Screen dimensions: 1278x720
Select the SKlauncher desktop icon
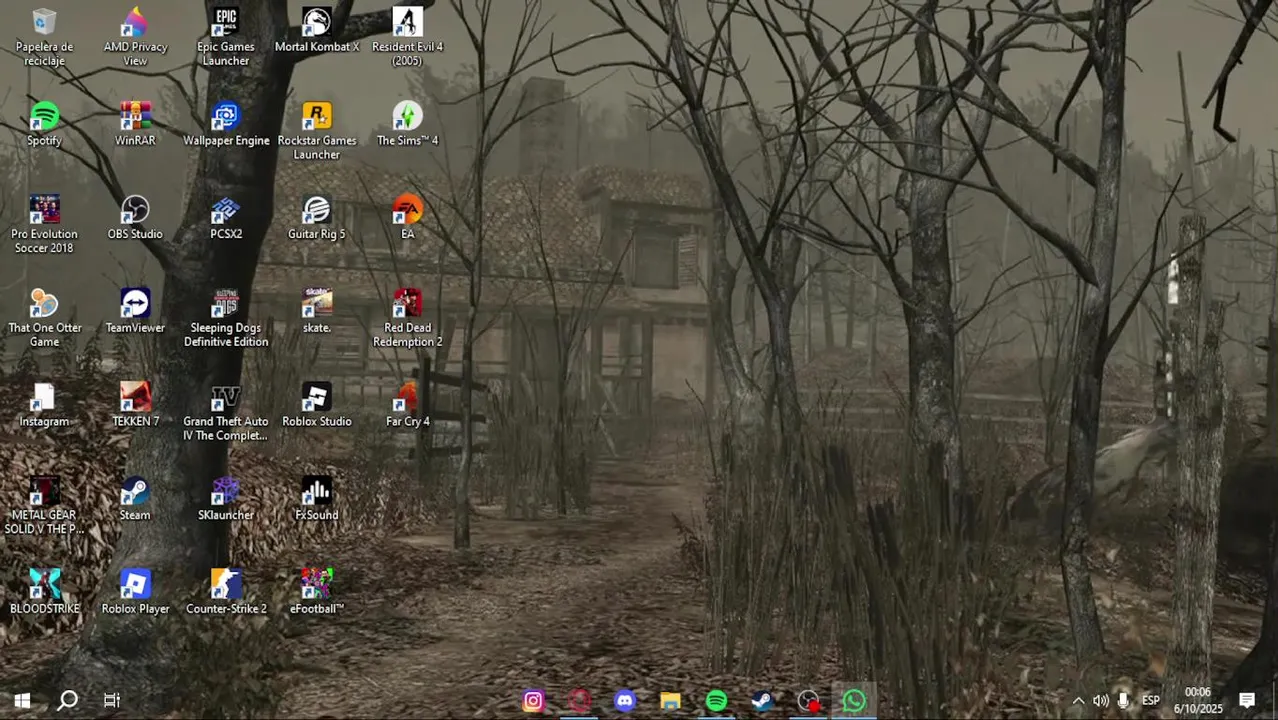(226, 498)
